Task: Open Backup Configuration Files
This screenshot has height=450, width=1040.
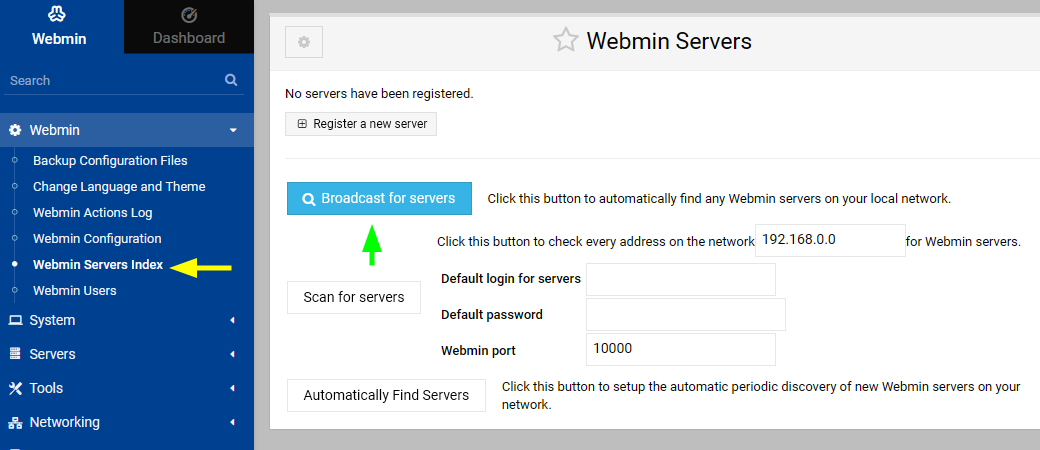Action: (110, 161)
